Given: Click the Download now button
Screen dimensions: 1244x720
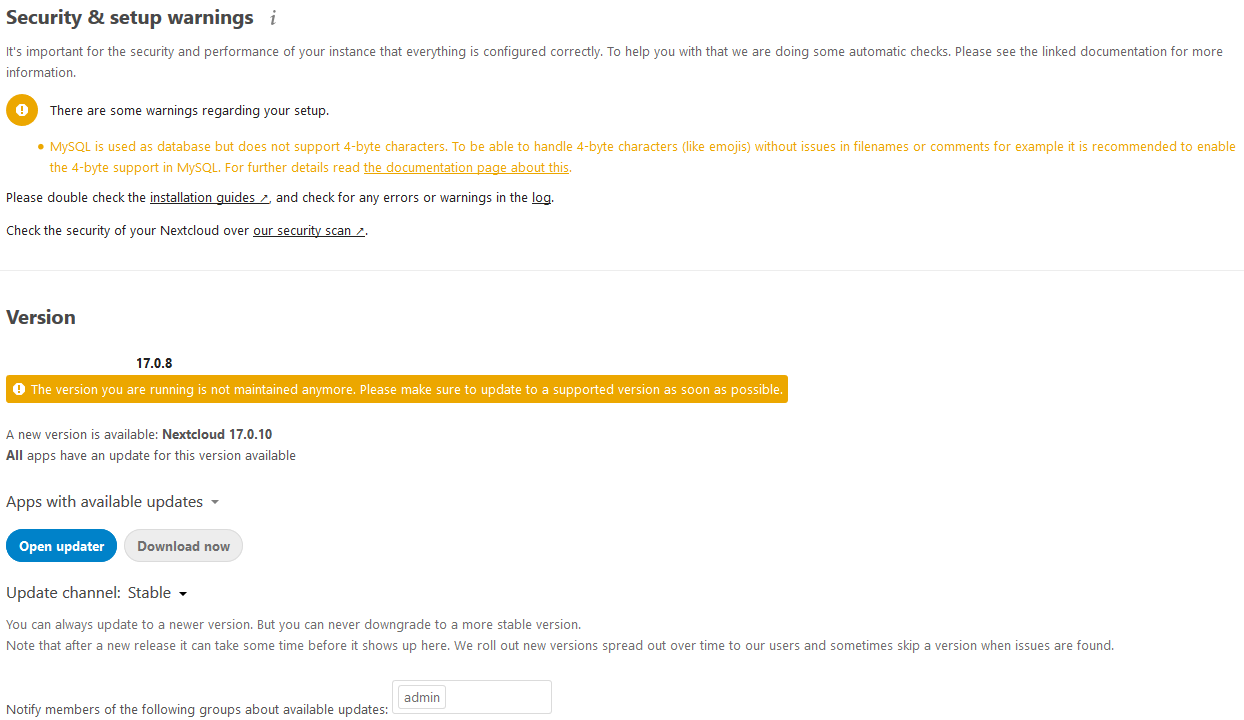Looking at the screenshot, I should click(x=183, y=546).
